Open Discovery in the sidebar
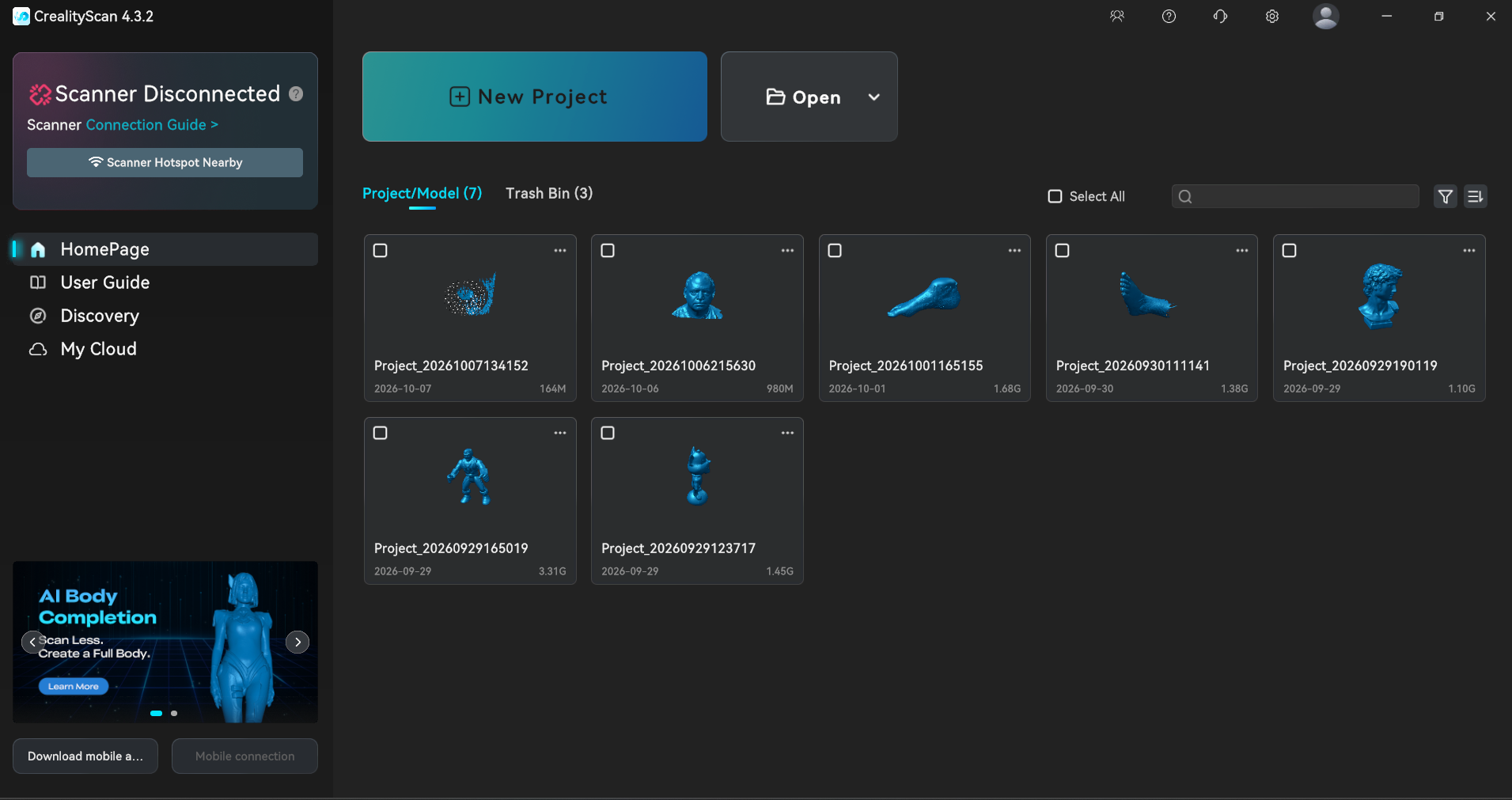 point(165,316)
